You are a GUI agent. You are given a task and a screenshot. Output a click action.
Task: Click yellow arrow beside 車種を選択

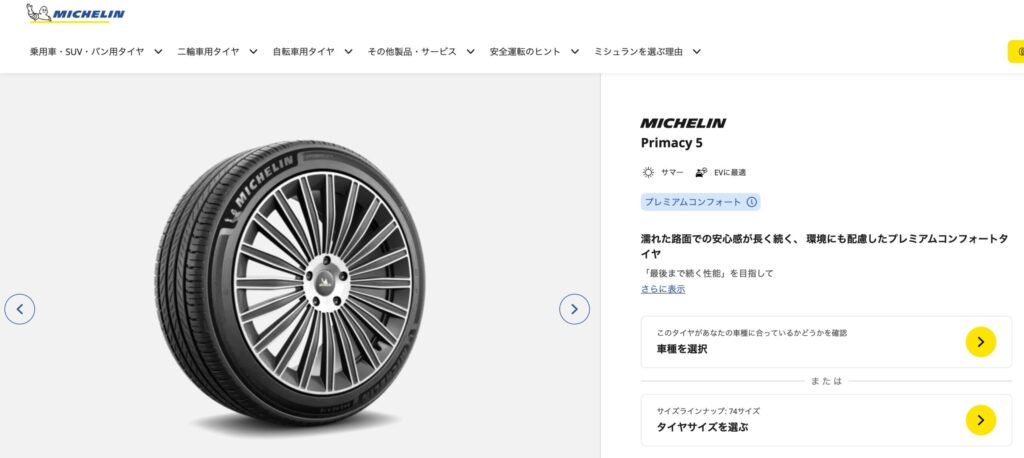click(980, 342)
